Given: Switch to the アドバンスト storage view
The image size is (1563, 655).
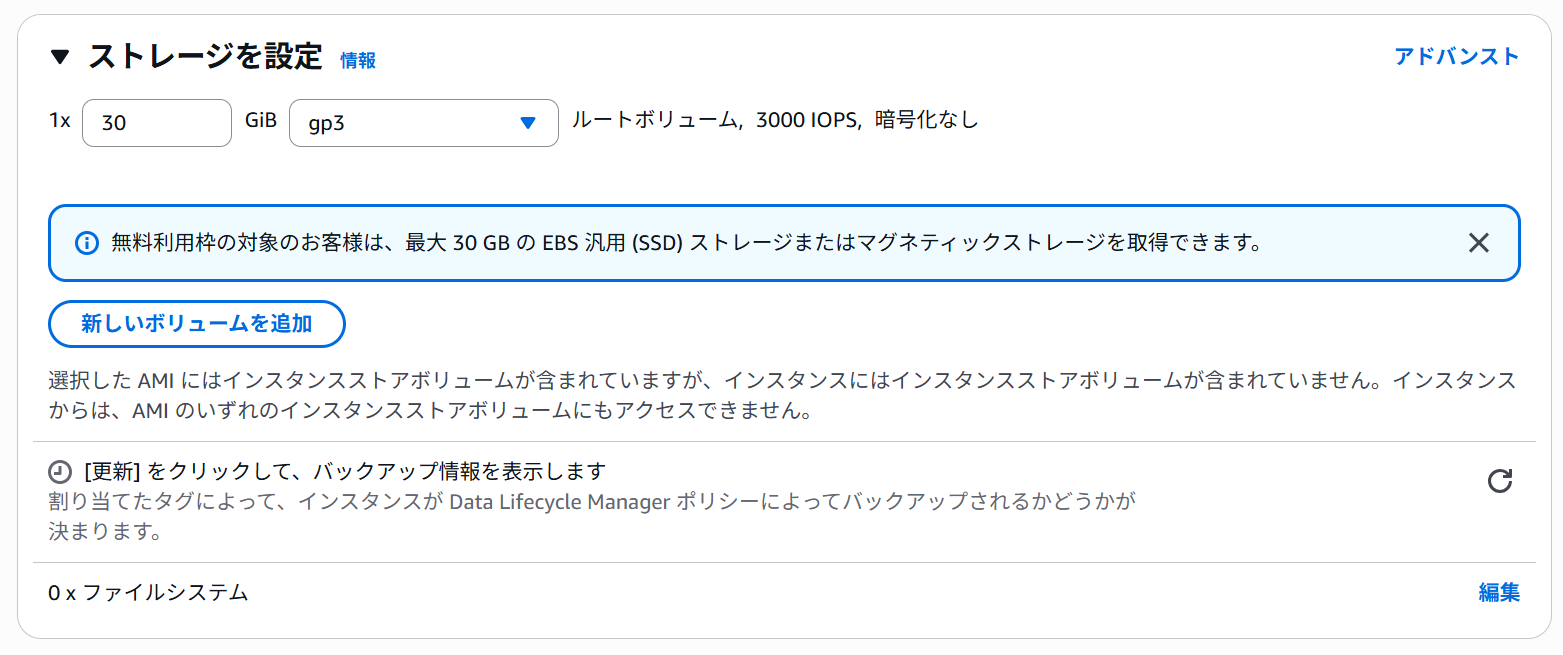Looking at the screenshot, I should click(x=1456, y=57).
